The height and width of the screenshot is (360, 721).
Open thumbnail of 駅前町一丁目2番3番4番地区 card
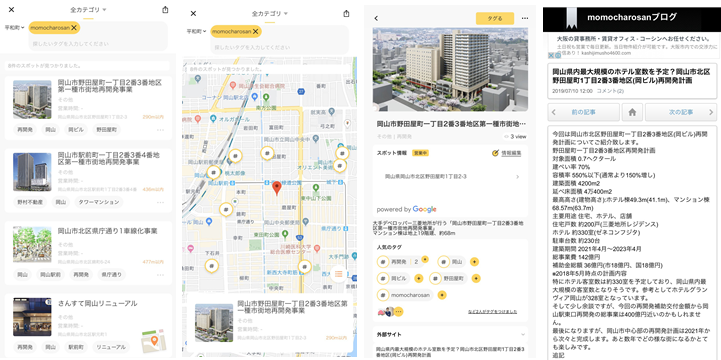[x=32, y=172]
